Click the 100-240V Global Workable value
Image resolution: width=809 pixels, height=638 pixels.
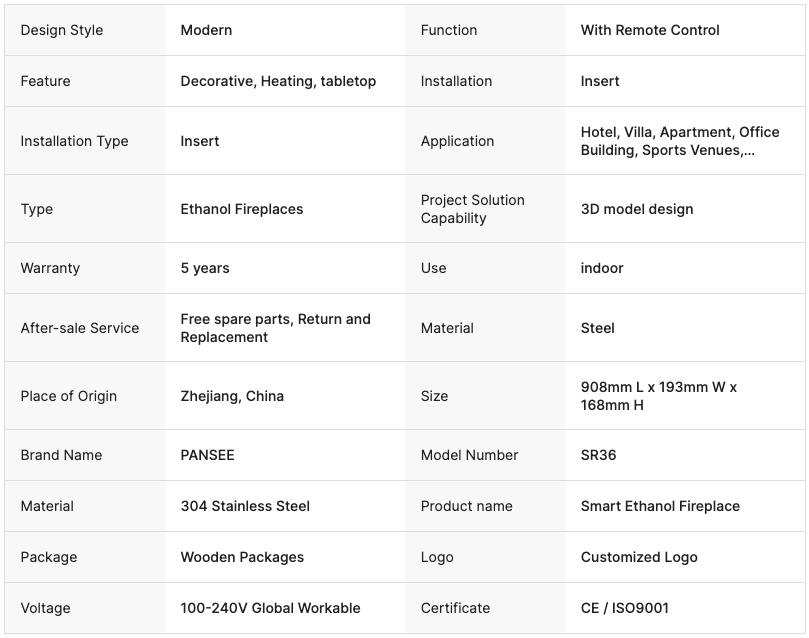[270, 608]
